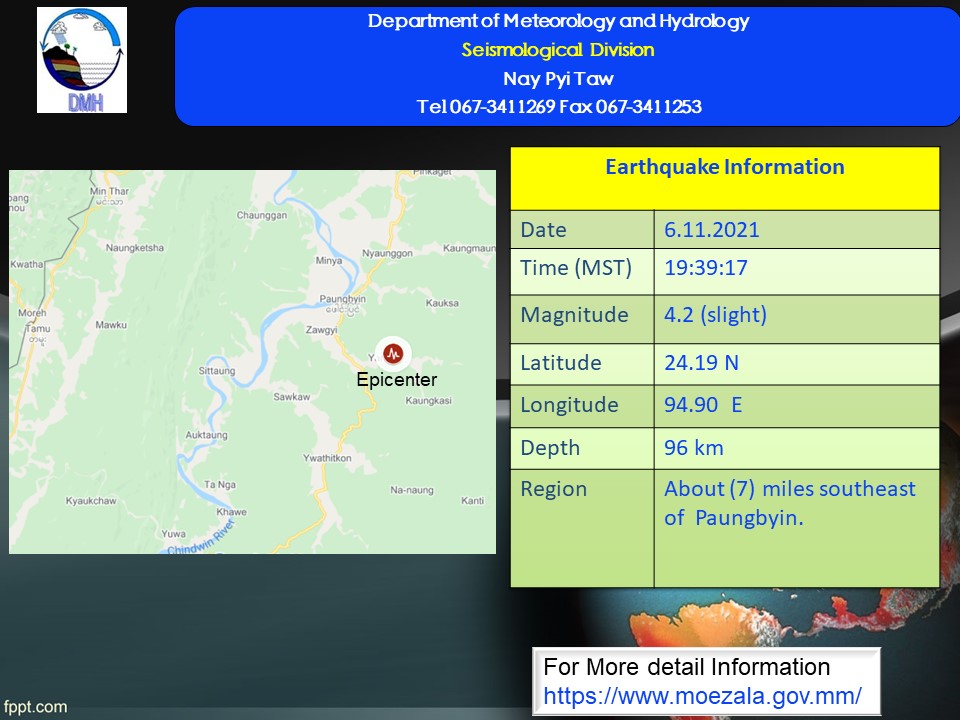Click 'Paungbyin' town label on map
Image resolution: width=960 pixels, height=720 pixels.
point(342,299)
